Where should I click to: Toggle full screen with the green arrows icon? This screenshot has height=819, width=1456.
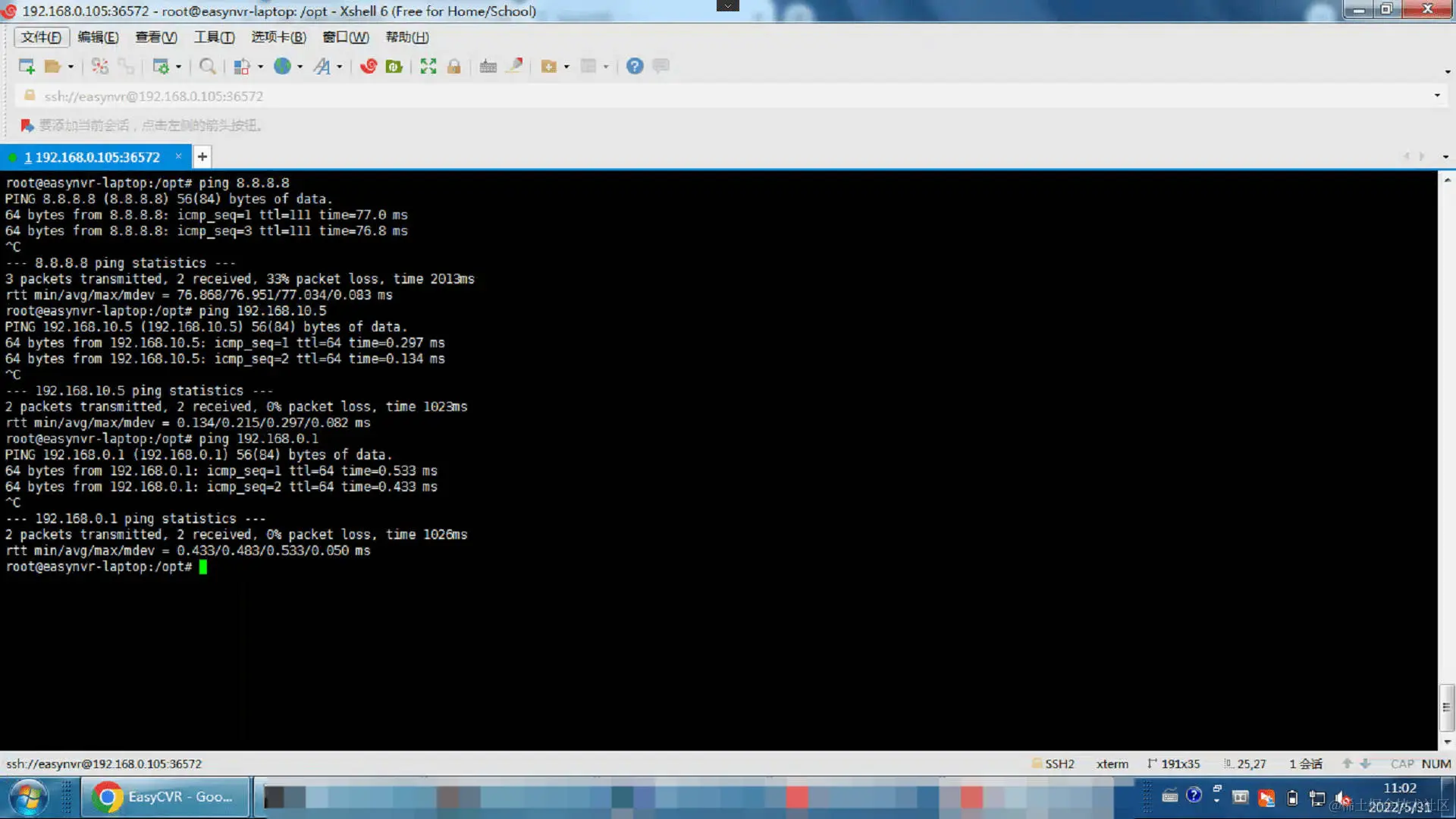pyautogui.click(x=428, y=67)
